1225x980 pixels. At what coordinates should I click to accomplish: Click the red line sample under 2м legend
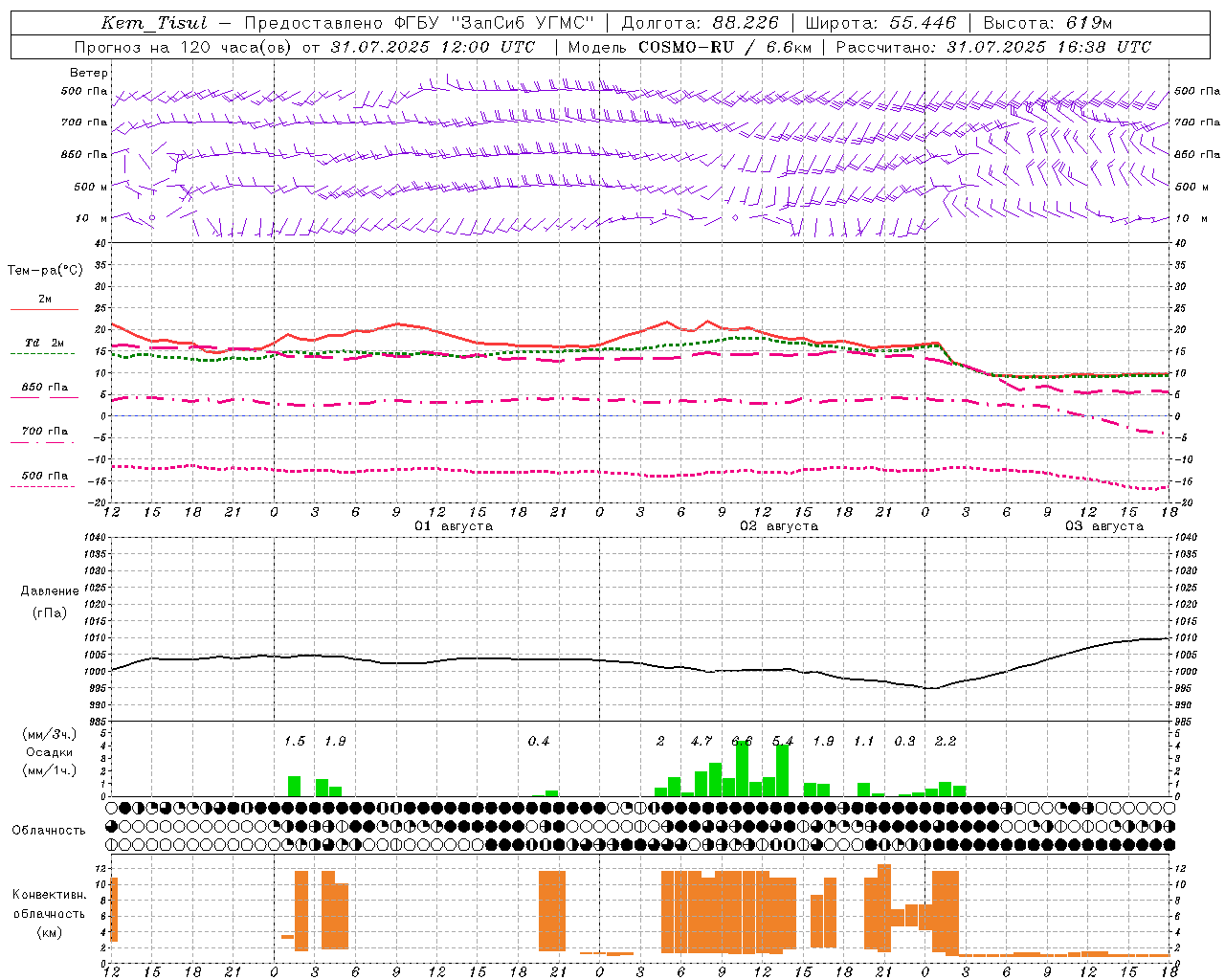point(44,310)
